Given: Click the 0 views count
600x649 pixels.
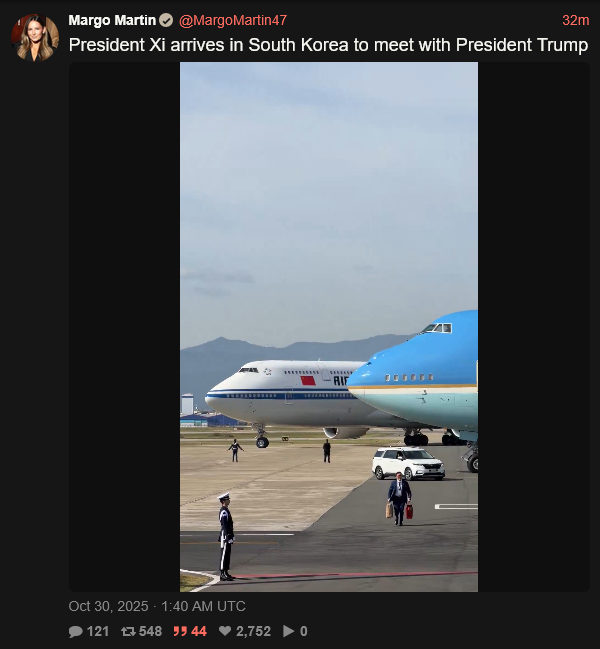Looking at the screenshot, I should [304, 631].
